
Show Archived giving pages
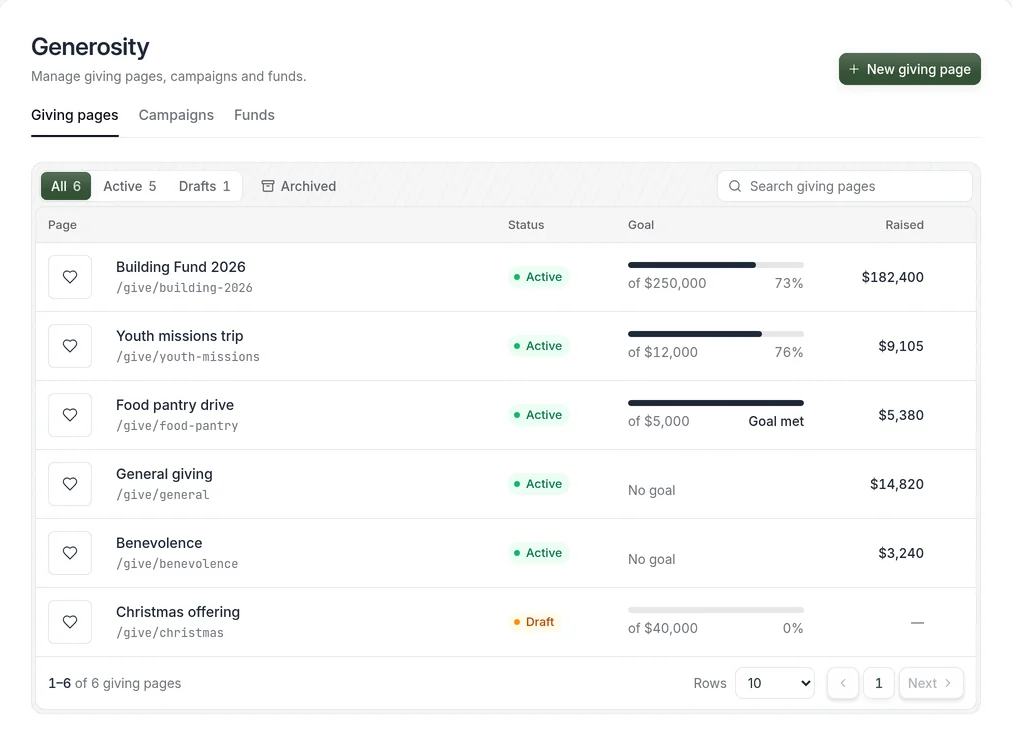(299, 186)
